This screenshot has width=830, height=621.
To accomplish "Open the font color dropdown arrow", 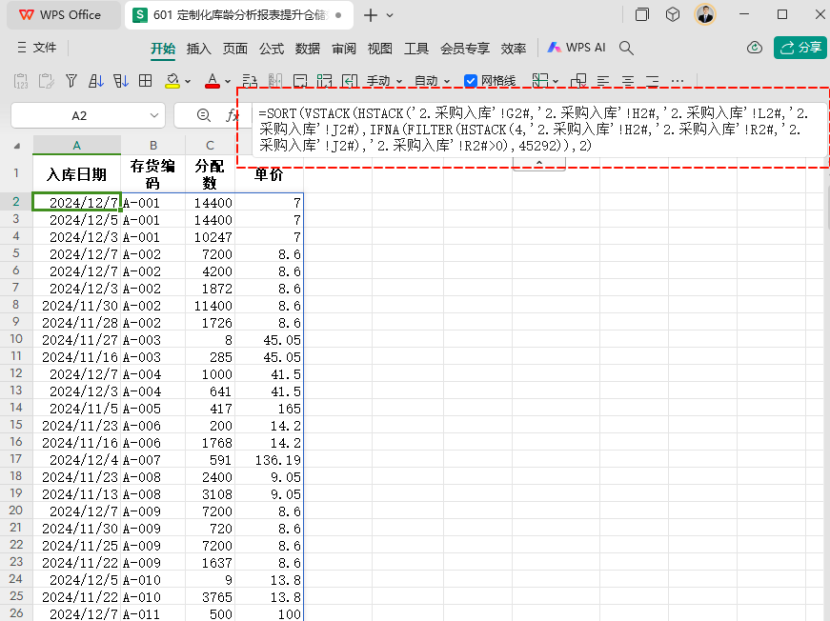I will pos(228,82).
